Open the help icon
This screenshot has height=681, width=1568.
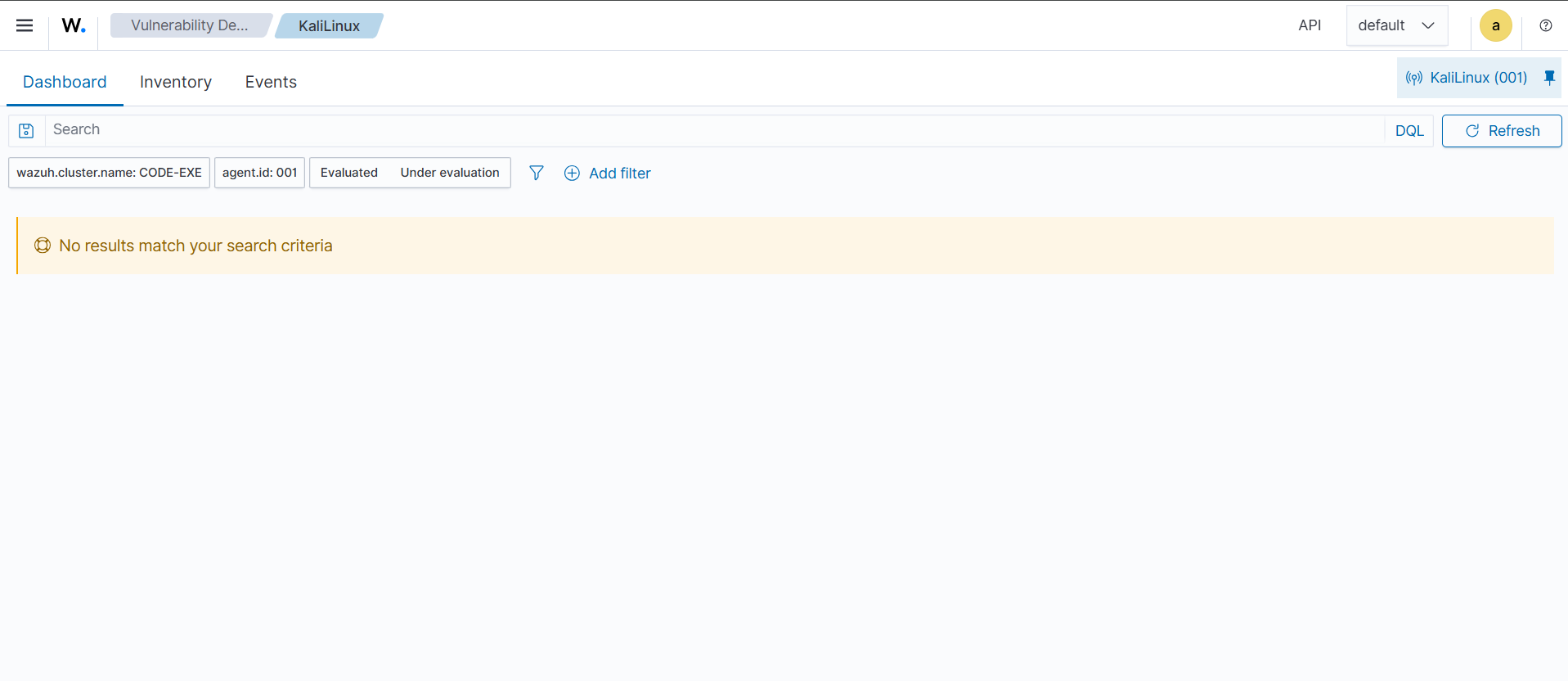[x=1545, y=25]
